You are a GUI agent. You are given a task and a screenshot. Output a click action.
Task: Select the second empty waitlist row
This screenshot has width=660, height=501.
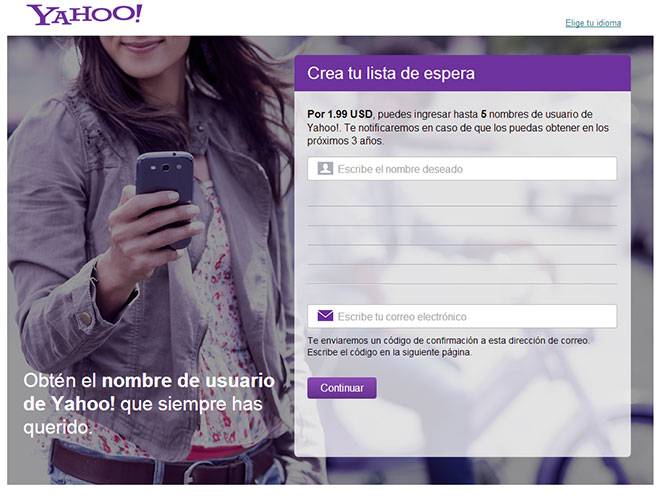pos(462,216)
